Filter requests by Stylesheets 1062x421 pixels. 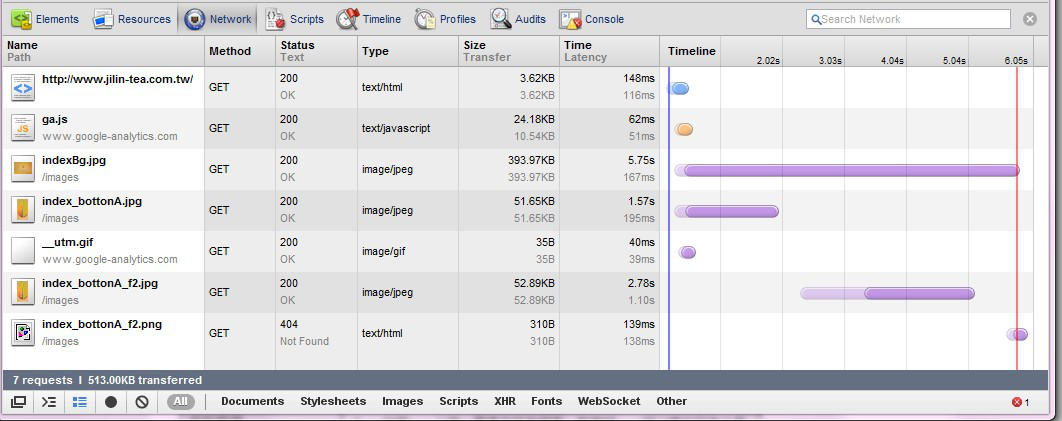pos(333,401)
